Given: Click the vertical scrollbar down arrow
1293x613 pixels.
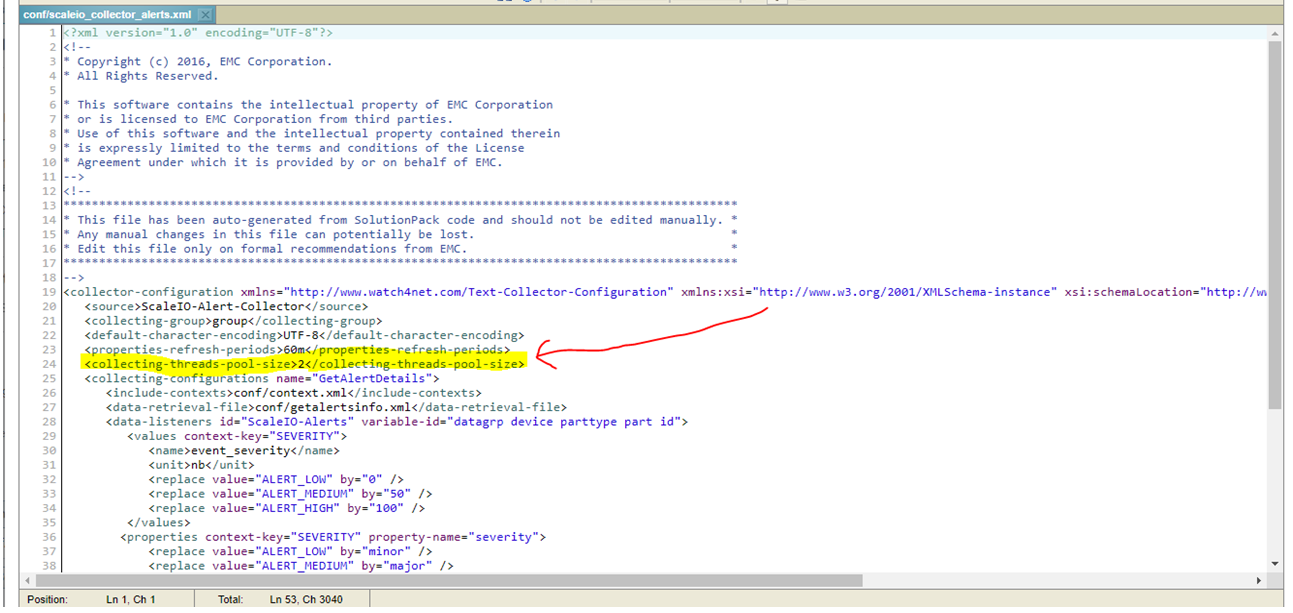Looking at the screenshot, I should click(1274, 565).
